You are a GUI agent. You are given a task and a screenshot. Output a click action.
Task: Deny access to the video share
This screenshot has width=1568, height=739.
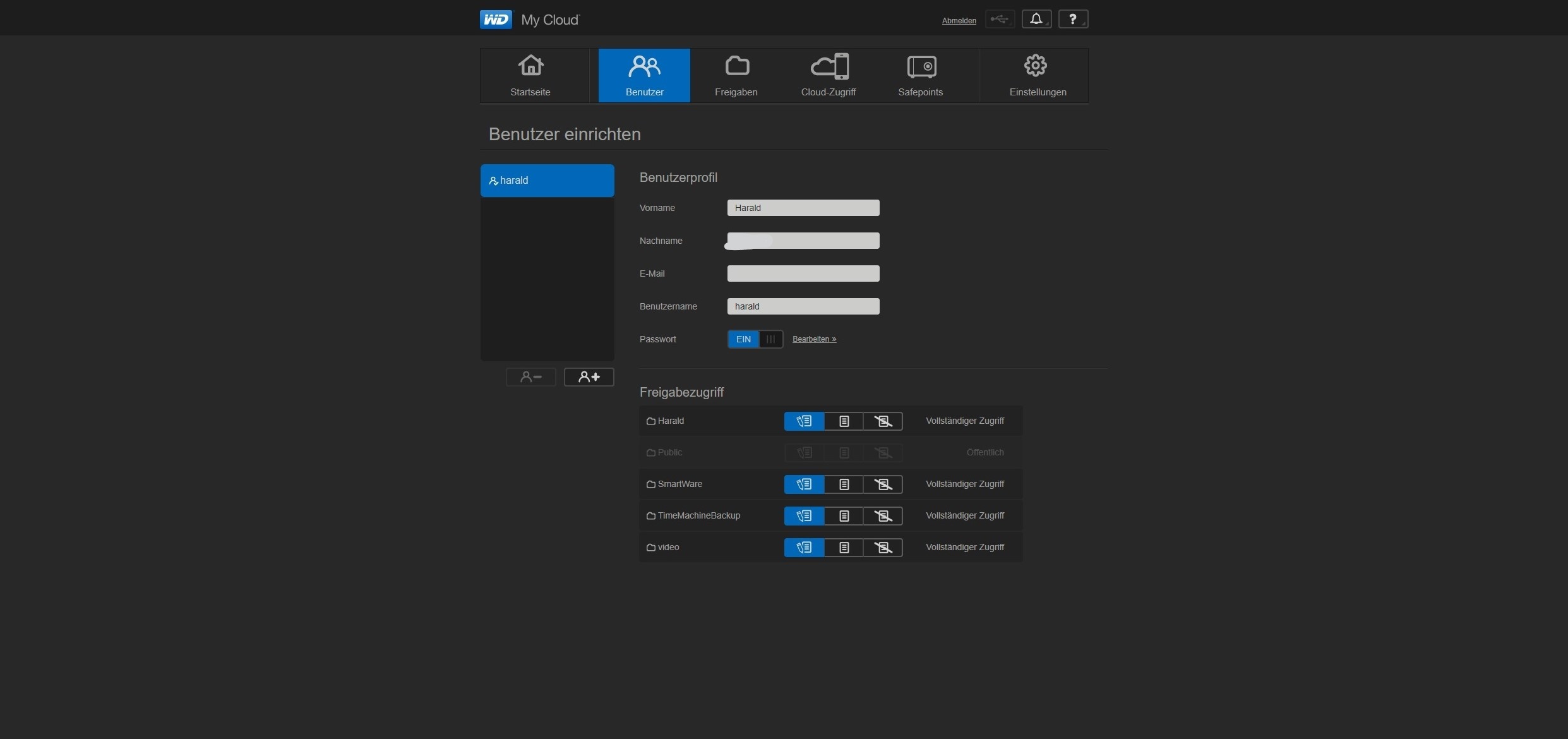click(883, 548)
